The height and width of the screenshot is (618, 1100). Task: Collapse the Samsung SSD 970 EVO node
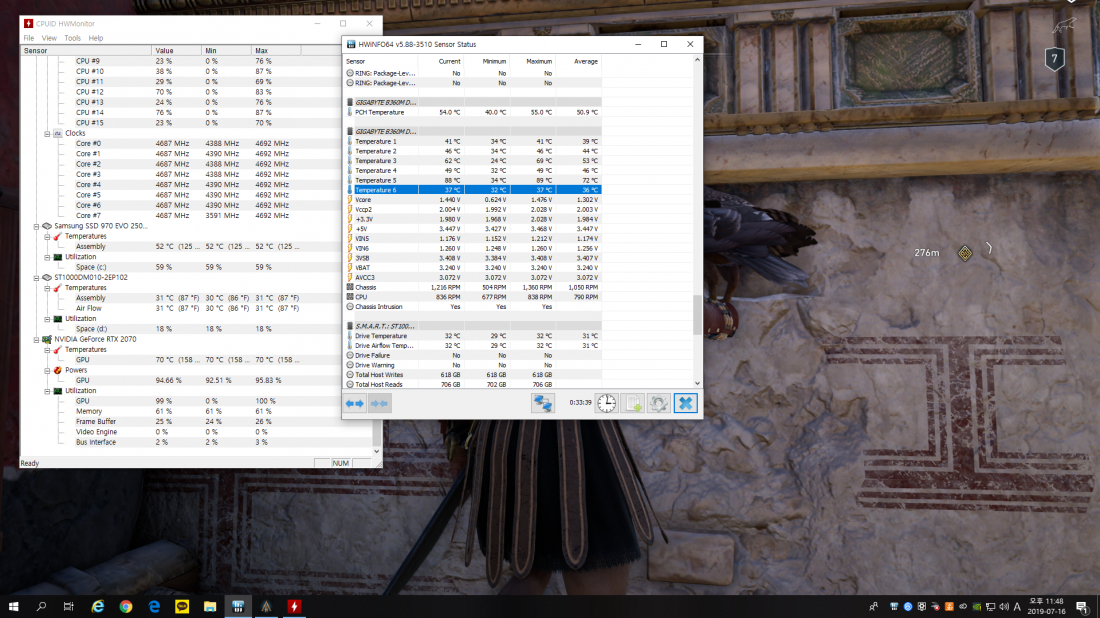[x=36, y=226]
